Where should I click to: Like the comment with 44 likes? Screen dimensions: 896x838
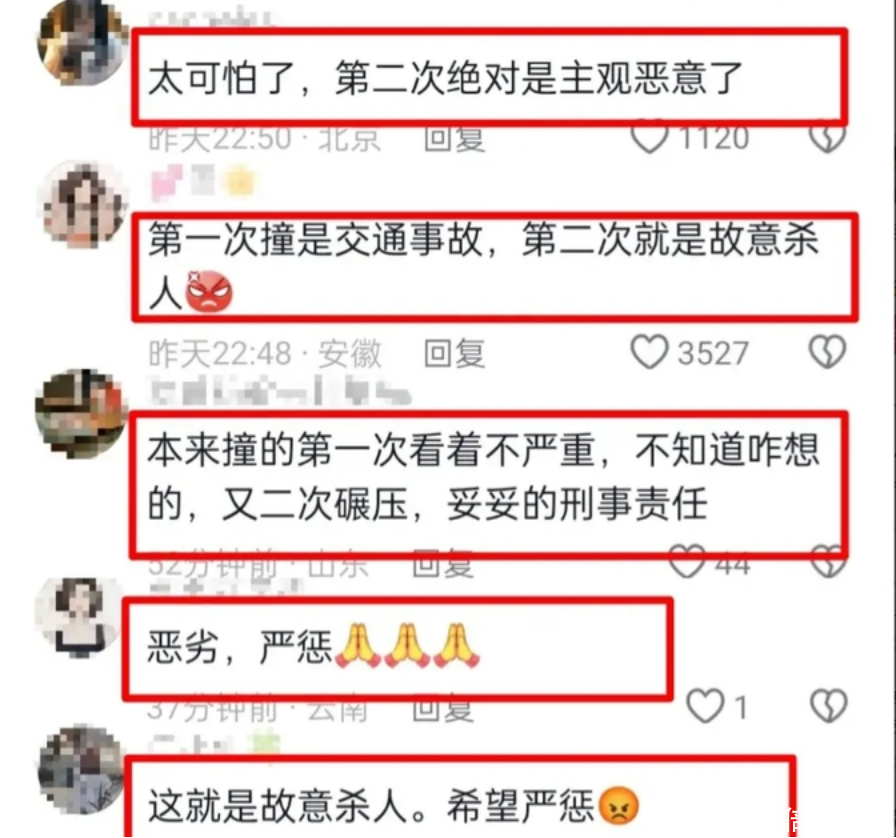(x=687, y=563)
